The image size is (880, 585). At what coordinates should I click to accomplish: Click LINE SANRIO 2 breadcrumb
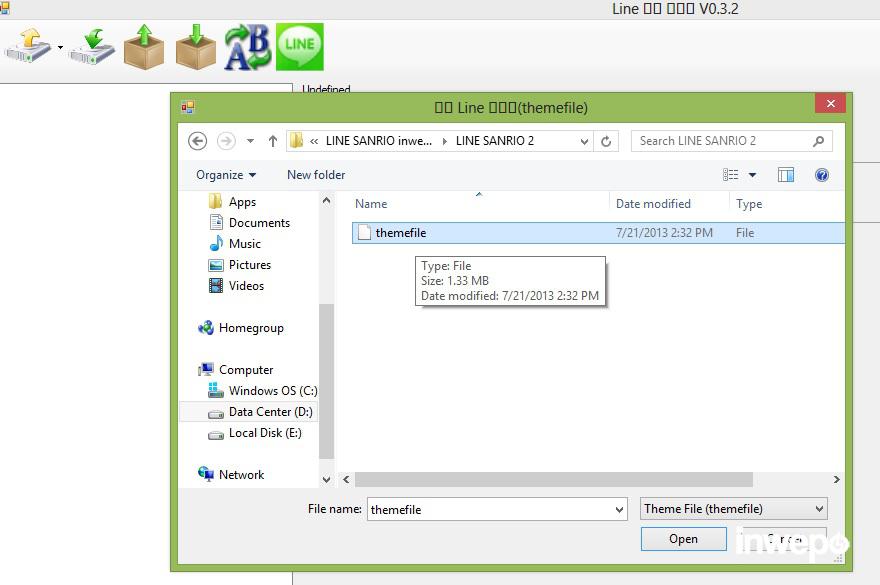point(494,141)
